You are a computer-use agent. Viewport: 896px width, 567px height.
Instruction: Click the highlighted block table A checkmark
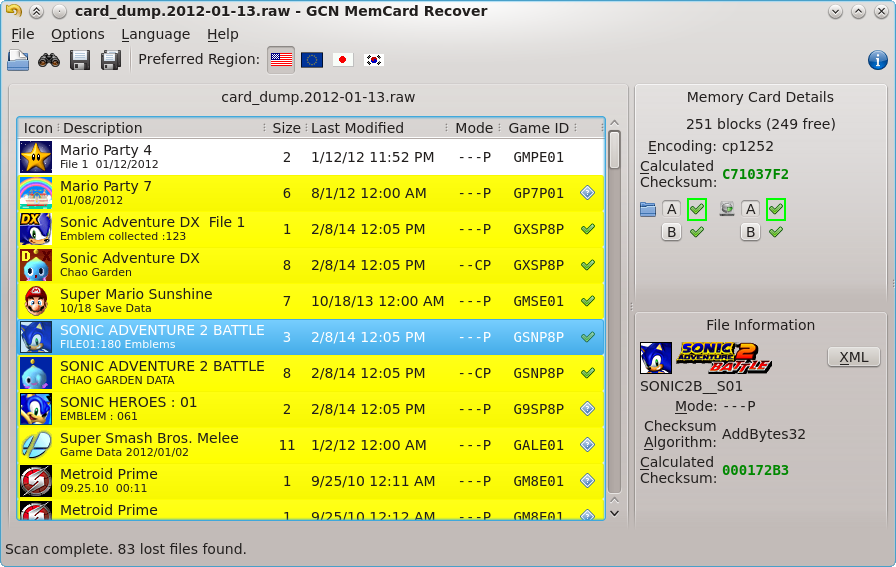(775, 209)
